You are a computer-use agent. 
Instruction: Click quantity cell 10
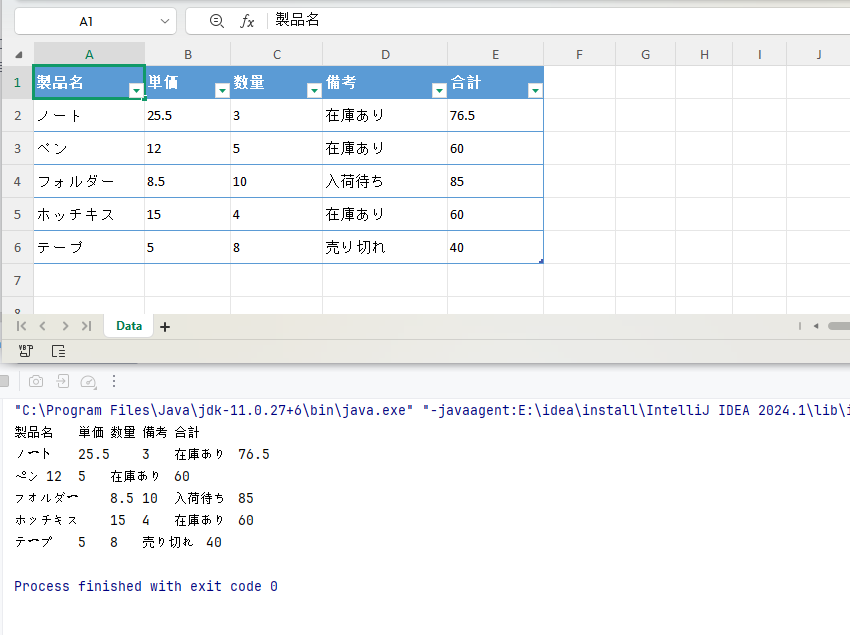click(x=276, y=181)
